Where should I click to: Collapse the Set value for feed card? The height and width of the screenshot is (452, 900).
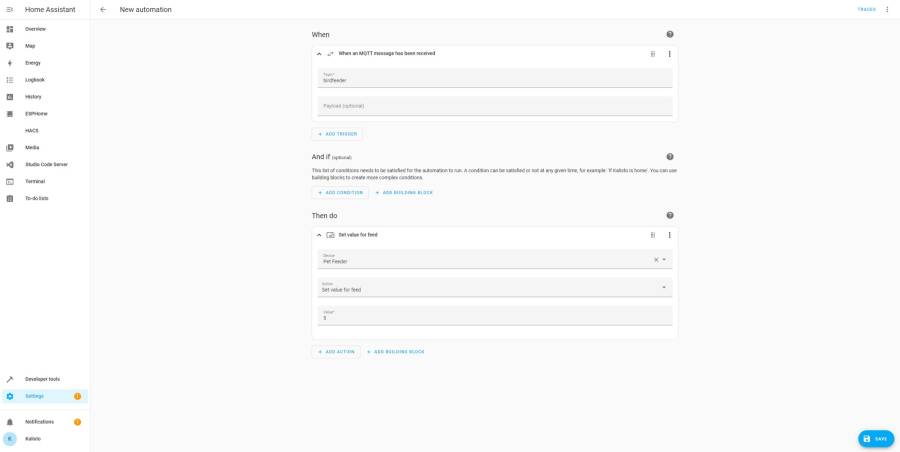319,235
